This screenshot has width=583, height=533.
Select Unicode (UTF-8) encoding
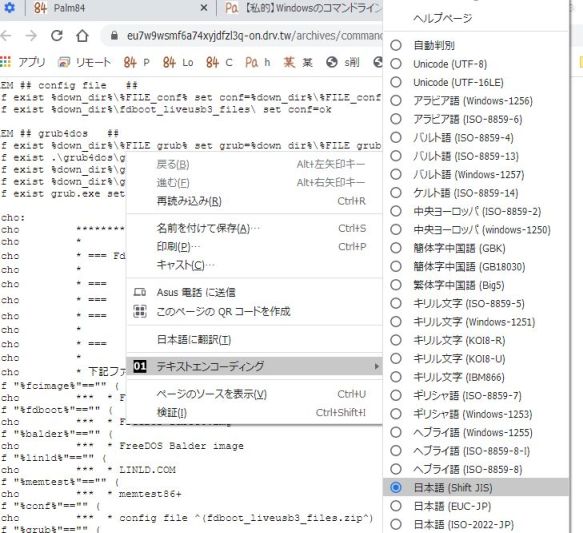(x=476, y=64)
